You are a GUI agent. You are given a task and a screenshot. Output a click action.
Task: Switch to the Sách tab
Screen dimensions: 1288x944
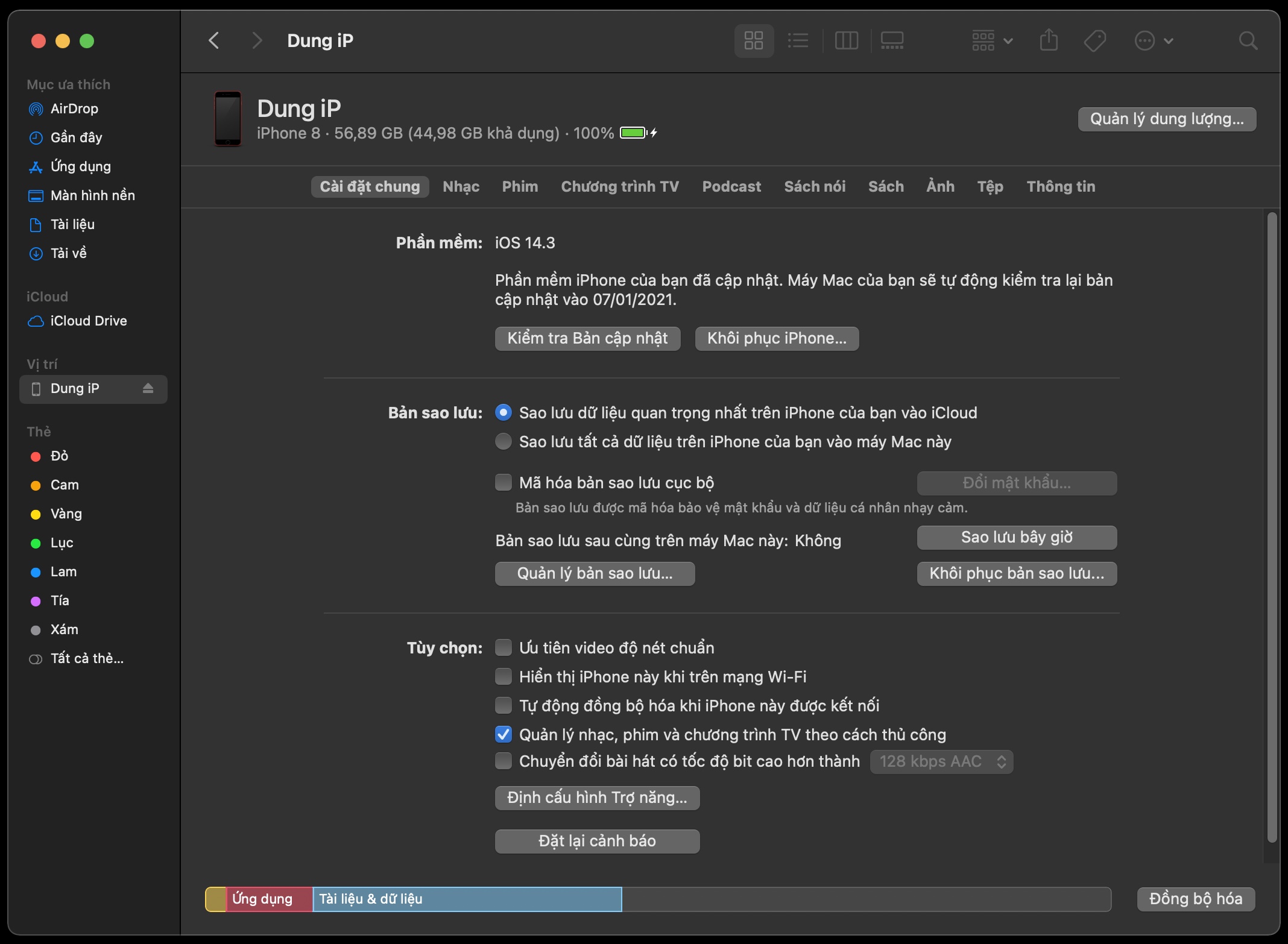[886, 187]
